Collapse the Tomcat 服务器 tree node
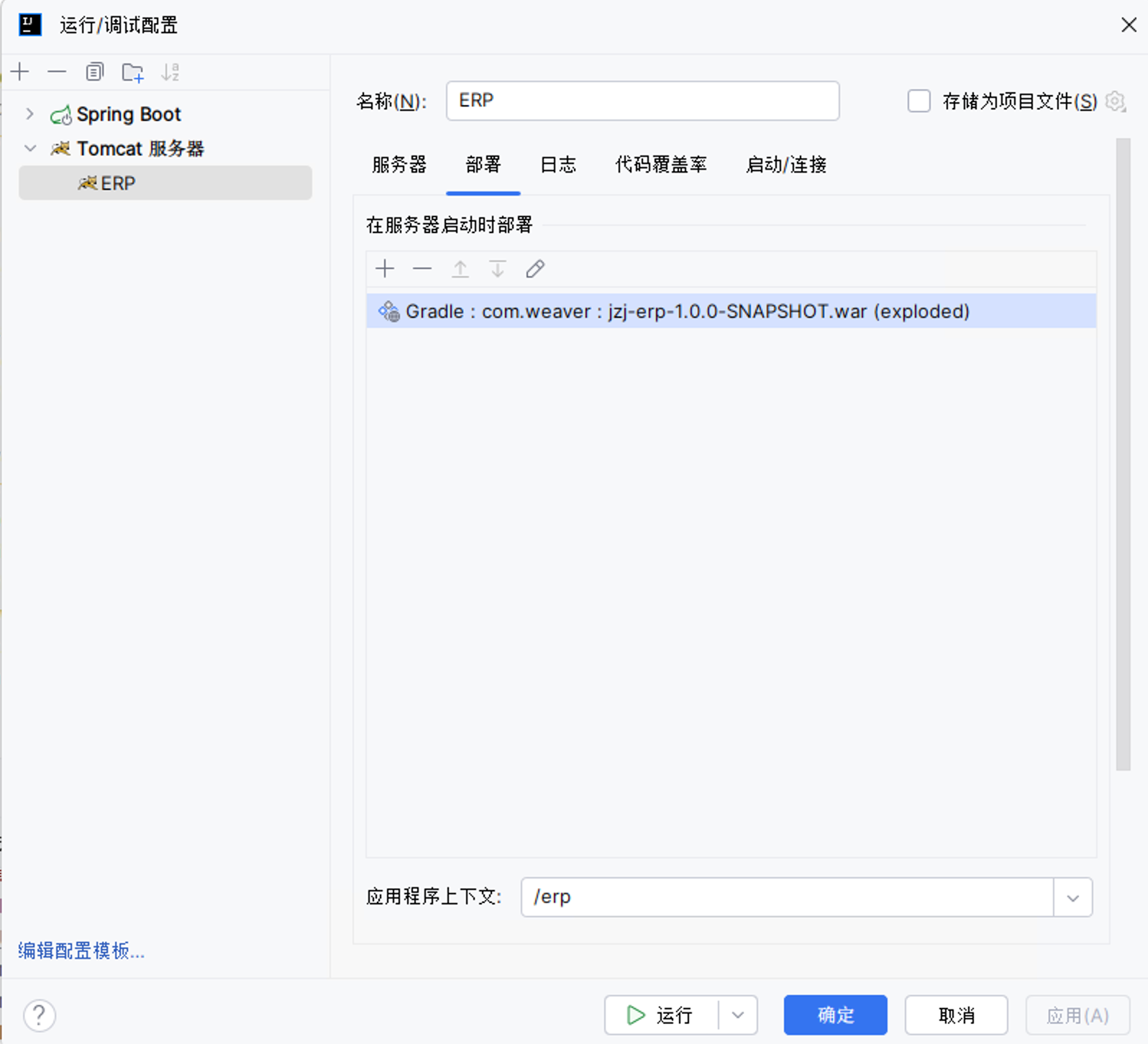1148x1044 pixels. (29, 148)
